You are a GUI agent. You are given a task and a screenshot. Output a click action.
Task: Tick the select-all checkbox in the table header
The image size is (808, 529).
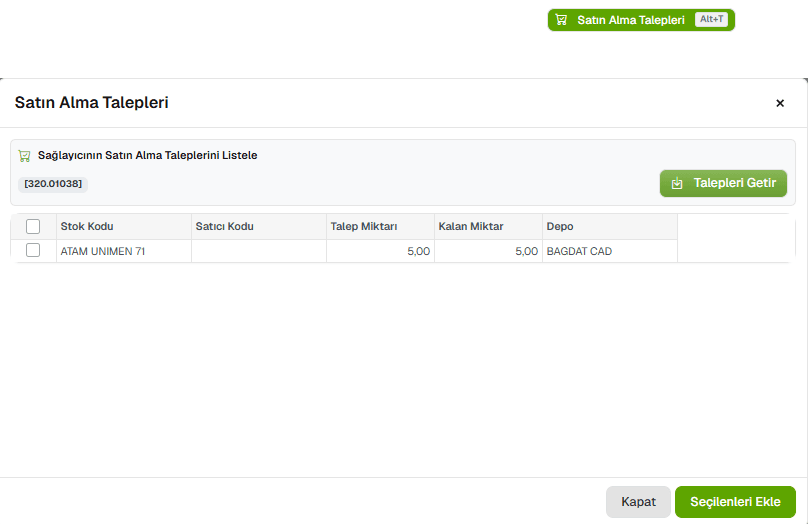pyautogui.click(x=33, y=227)
